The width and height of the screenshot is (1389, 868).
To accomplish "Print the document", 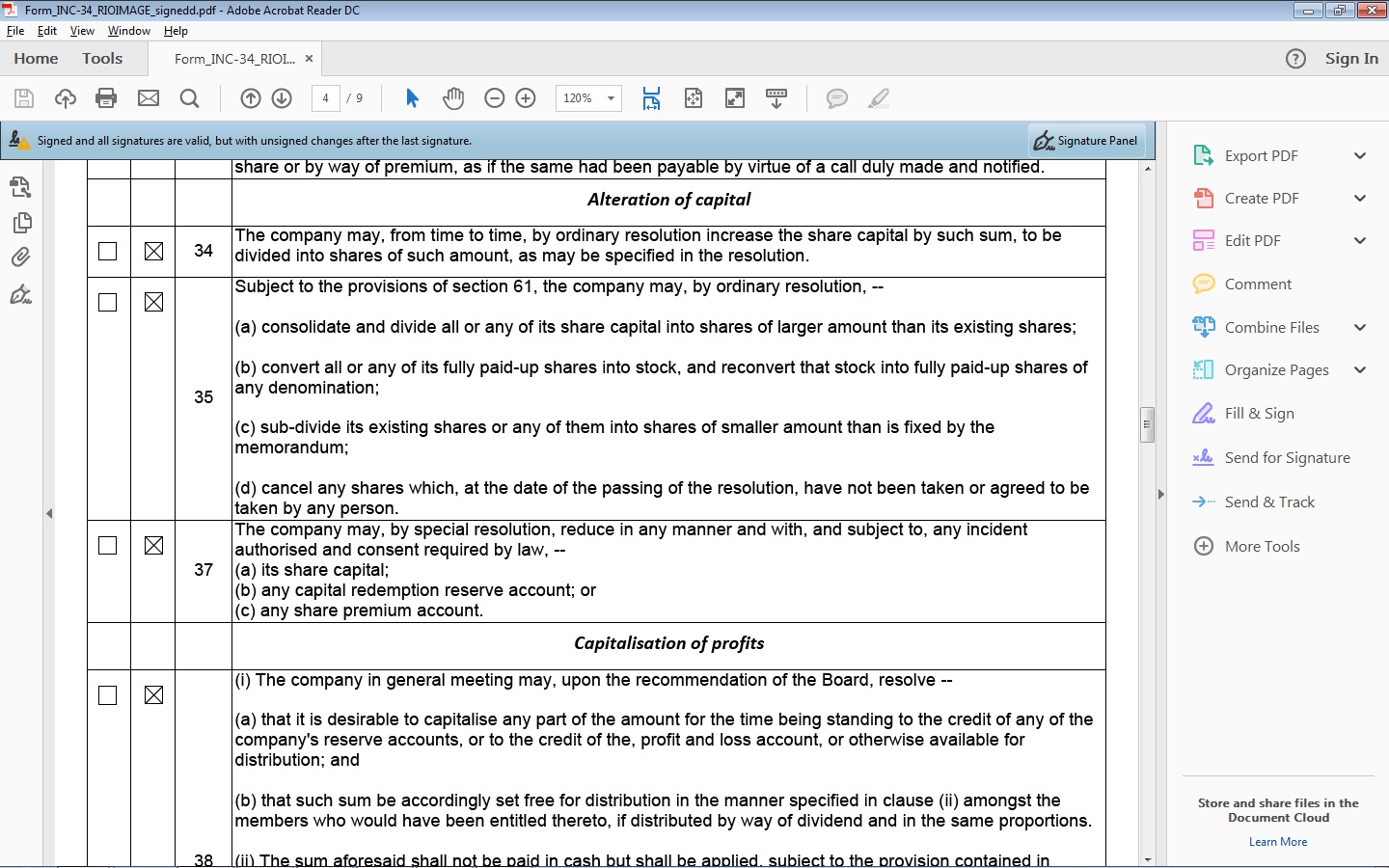I will (x=106, y=97).
